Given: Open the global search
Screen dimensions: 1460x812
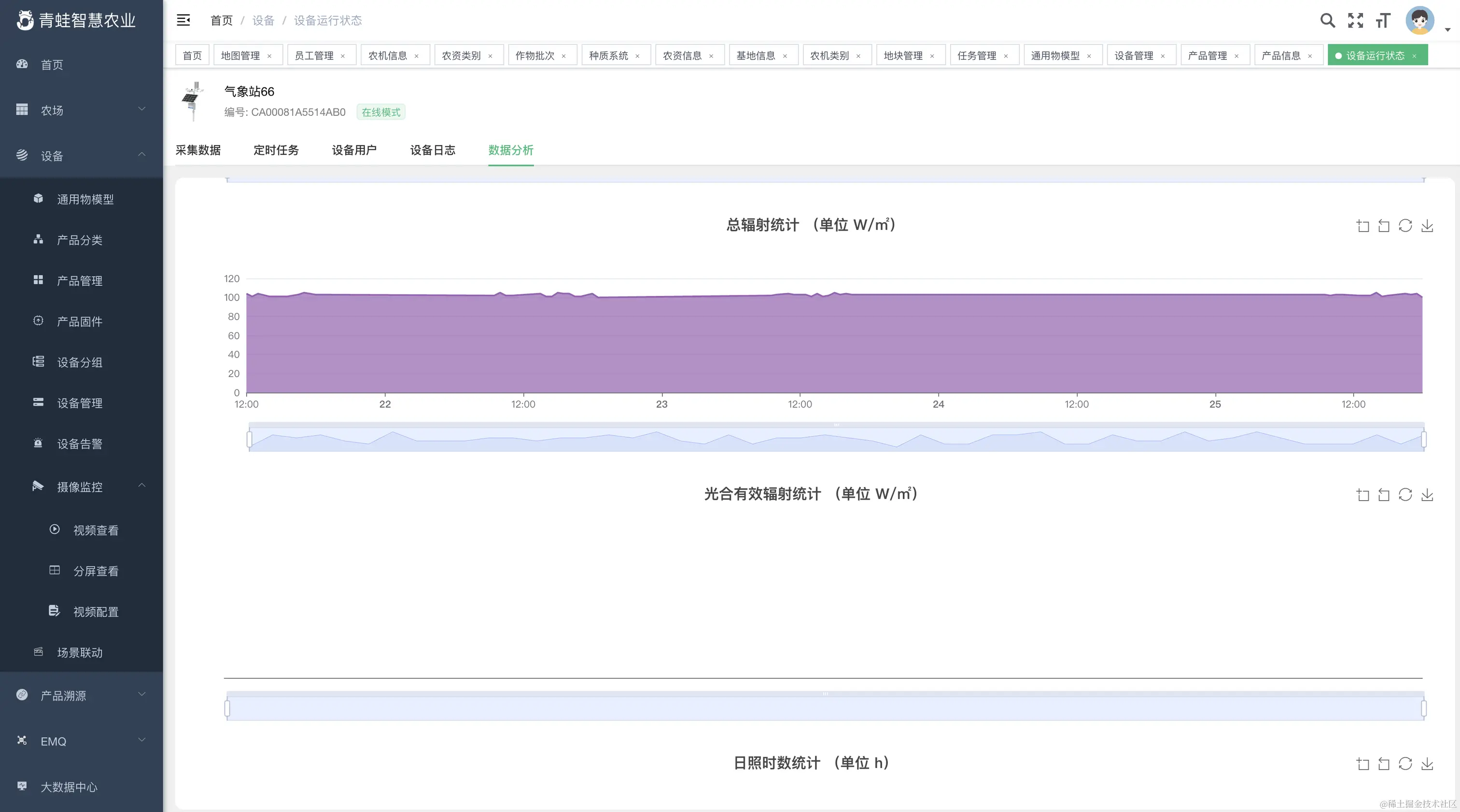Looking at the screenshot, I should (1327, 20).
